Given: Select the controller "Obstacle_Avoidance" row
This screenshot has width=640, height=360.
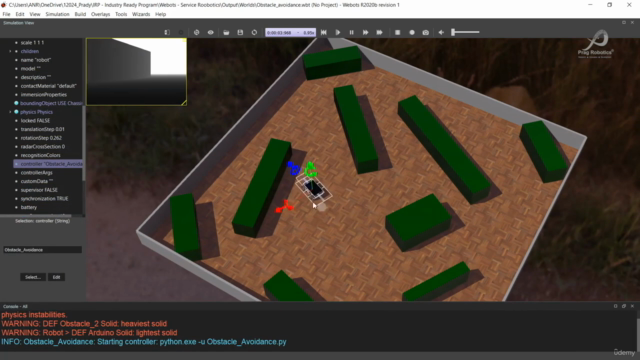Looking at the screenshot, I should click(49, 164).
